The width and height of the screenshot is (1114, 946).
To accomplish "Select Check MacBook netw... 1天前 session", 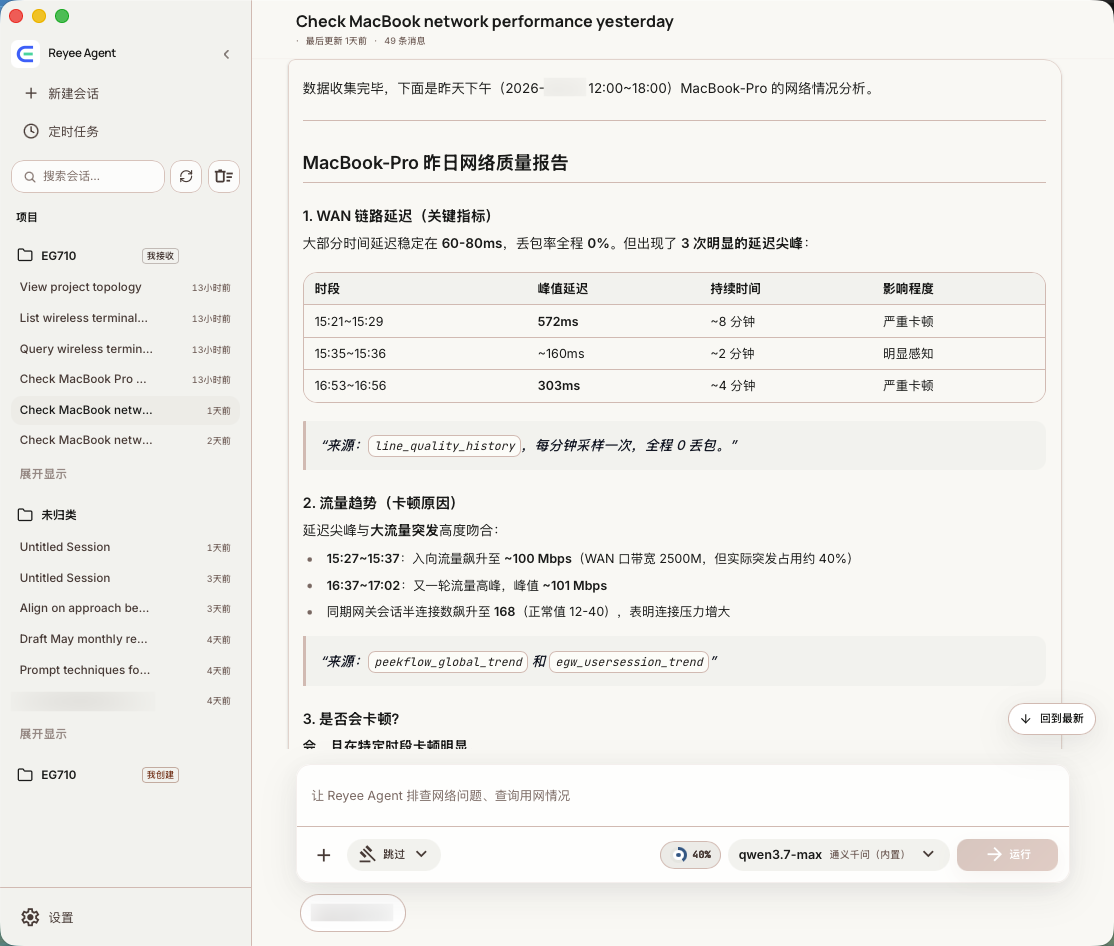I will 125,410.
